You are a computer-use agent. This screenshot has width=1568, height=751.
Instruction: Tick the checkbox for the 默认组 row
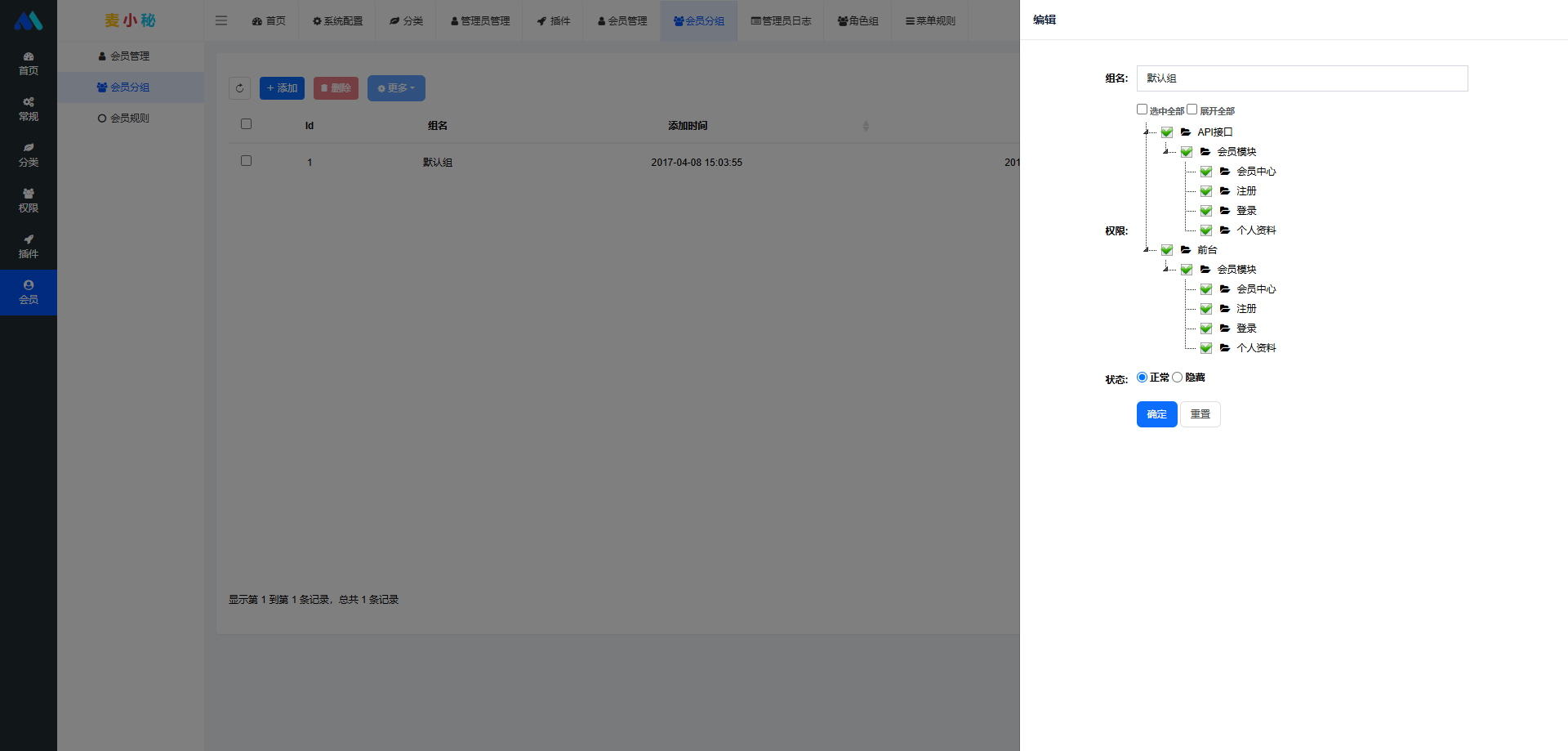point(246,161)
